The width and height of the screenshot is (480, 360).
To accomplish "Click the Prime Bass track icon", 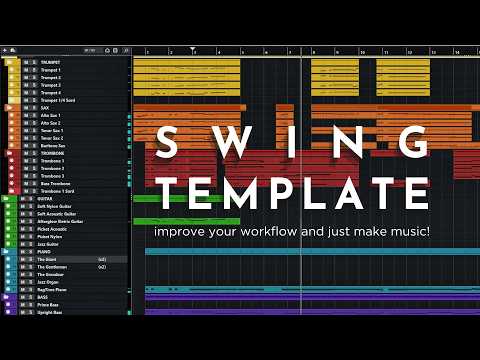I will [8, 305].
